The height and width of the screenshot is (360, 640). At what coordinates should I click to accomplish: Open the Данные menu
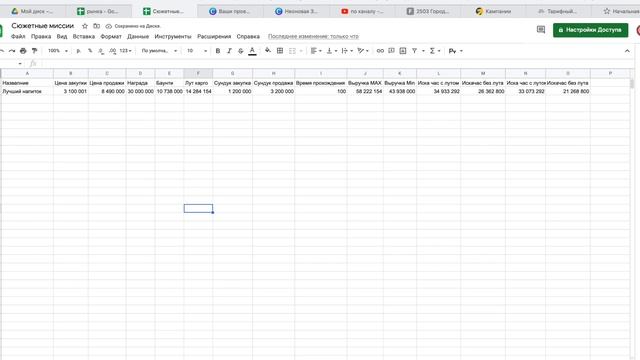point(138,37)
